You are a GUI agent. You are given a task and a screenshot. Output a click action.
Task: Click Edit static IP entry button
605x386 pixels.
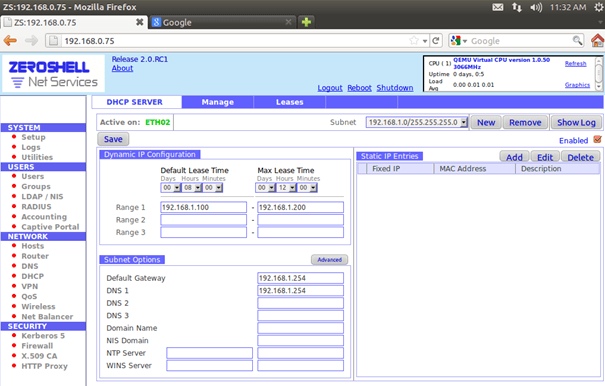pos(545,157)
